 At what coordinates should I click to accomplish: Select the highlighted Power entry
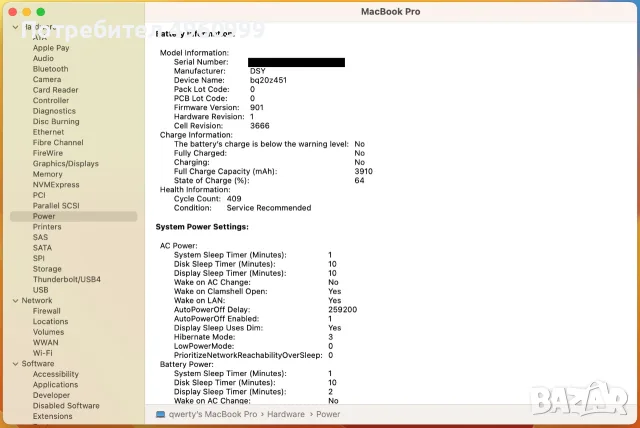coord(73,216)
